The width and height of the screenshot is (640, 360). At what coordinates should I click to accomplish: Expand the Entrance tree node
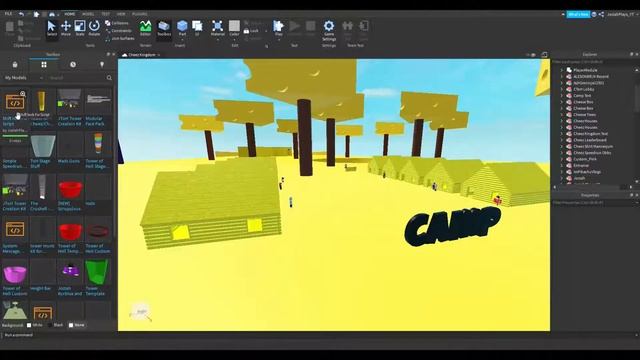coord(562,166)
